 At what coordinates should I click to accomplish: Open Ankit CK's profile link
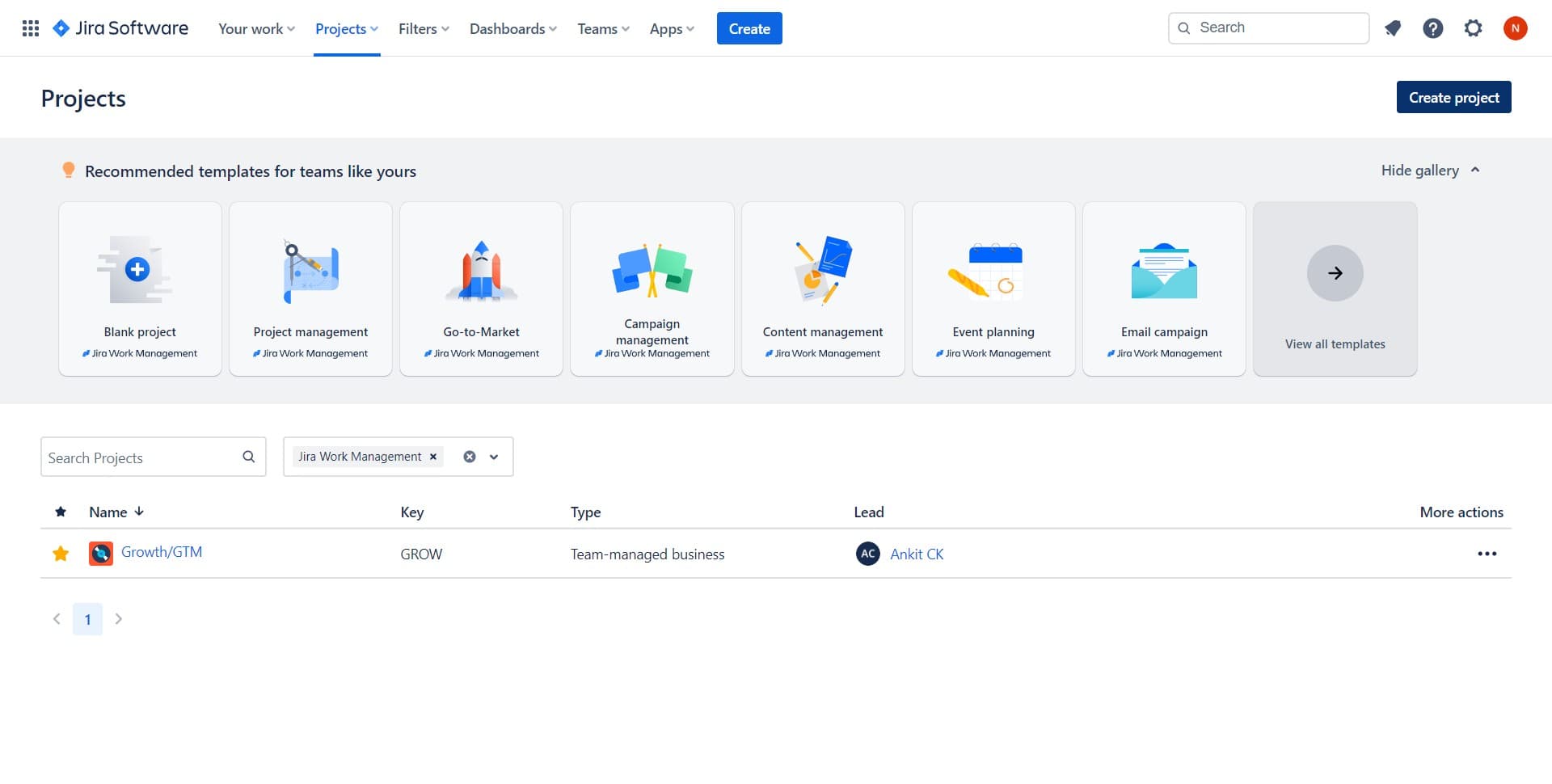click(x=917, y=554)
